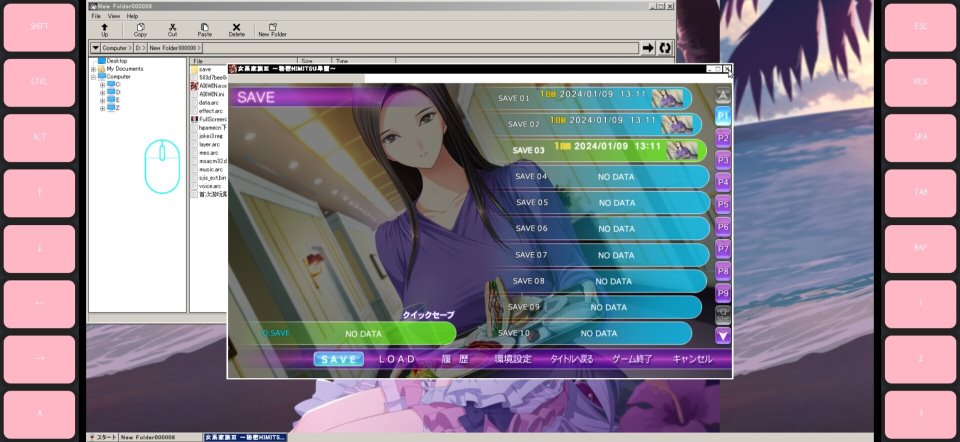Click the Copy toolbar icon
The width and height of the screenshot is (960, 442).
(x=140, y=30)
